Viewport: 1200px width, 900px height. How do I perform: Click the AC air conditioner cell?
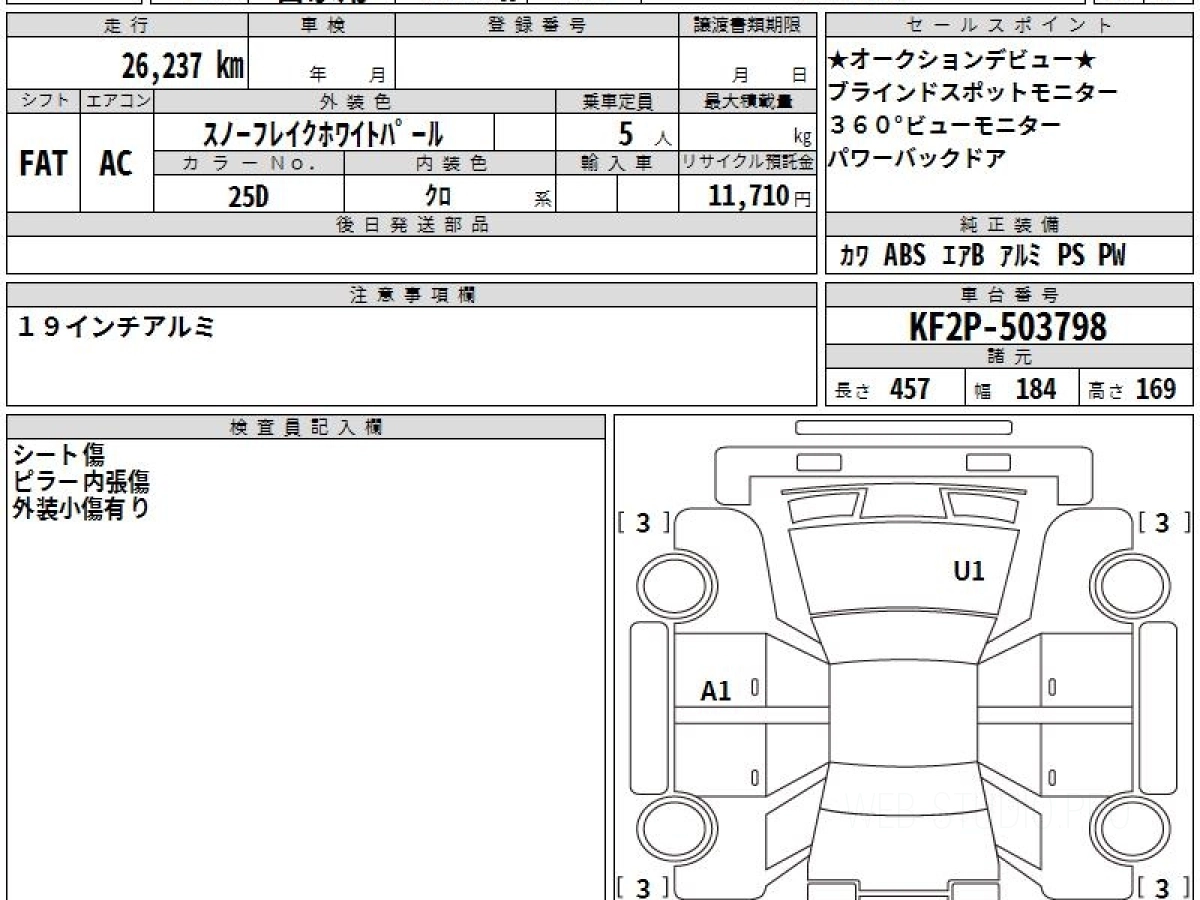117,163
